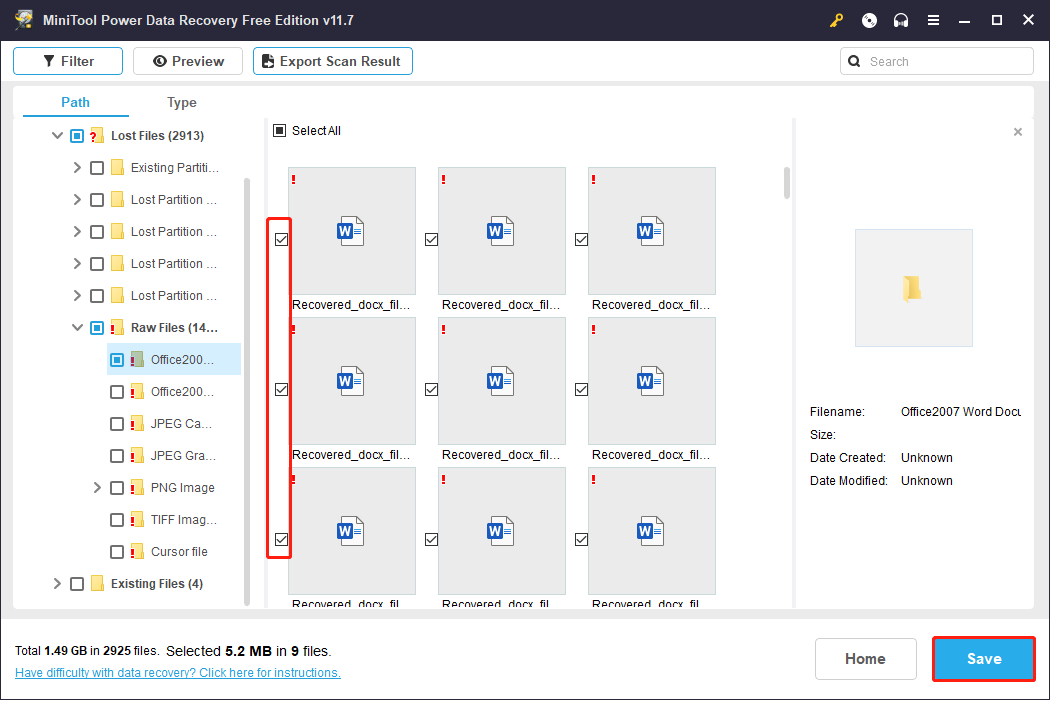Expand the Existing Files node
This screenshot has height=701, width=1051.
57,584
